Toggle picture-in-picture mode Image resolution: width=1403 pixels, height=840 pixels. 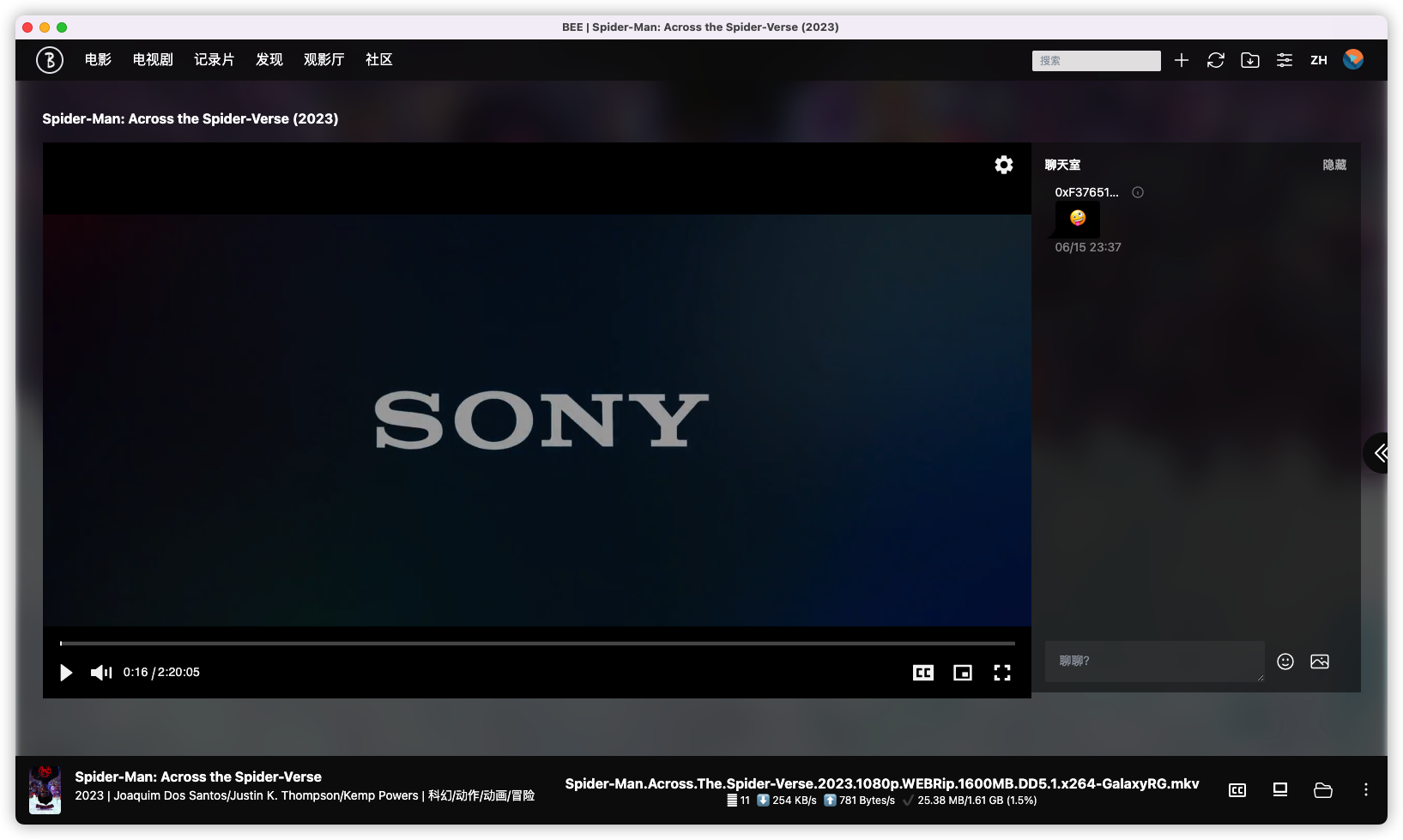point(962,673)
